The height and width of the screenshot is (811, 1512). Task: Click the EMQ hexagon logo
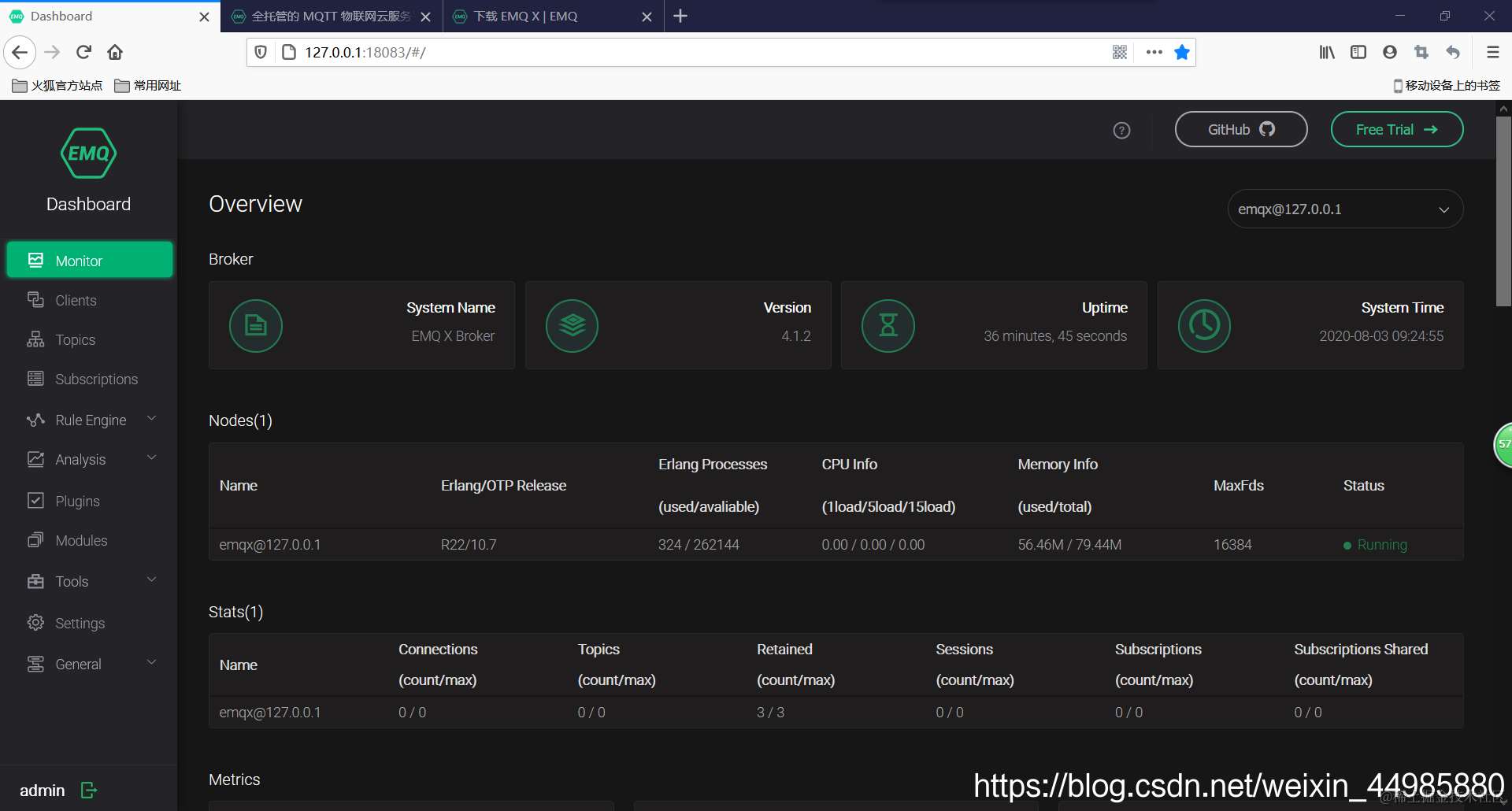click(x=88, y=154)
